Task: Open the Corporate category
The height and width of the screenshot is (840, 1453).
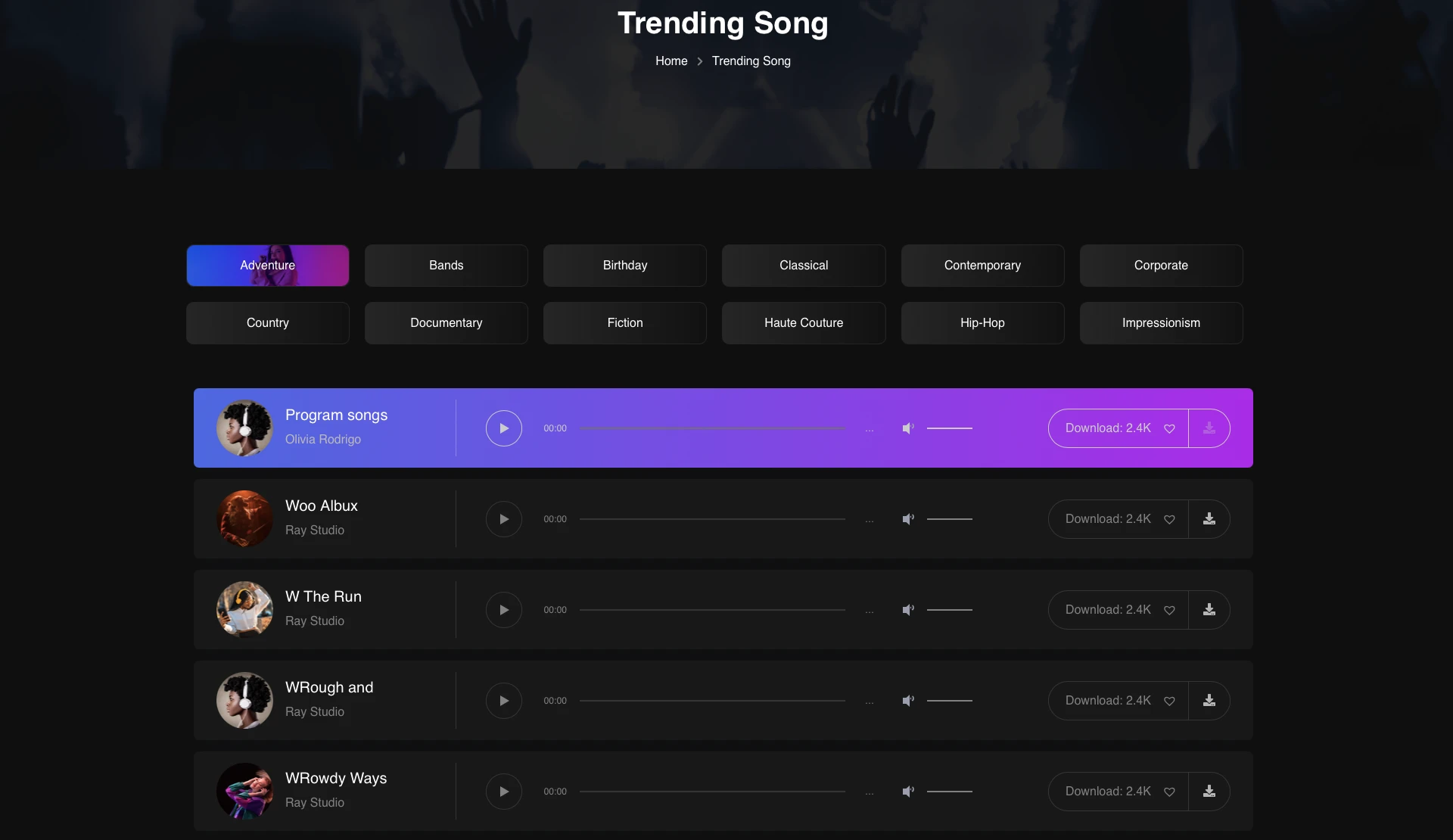Action: [x=1161, y=266]
